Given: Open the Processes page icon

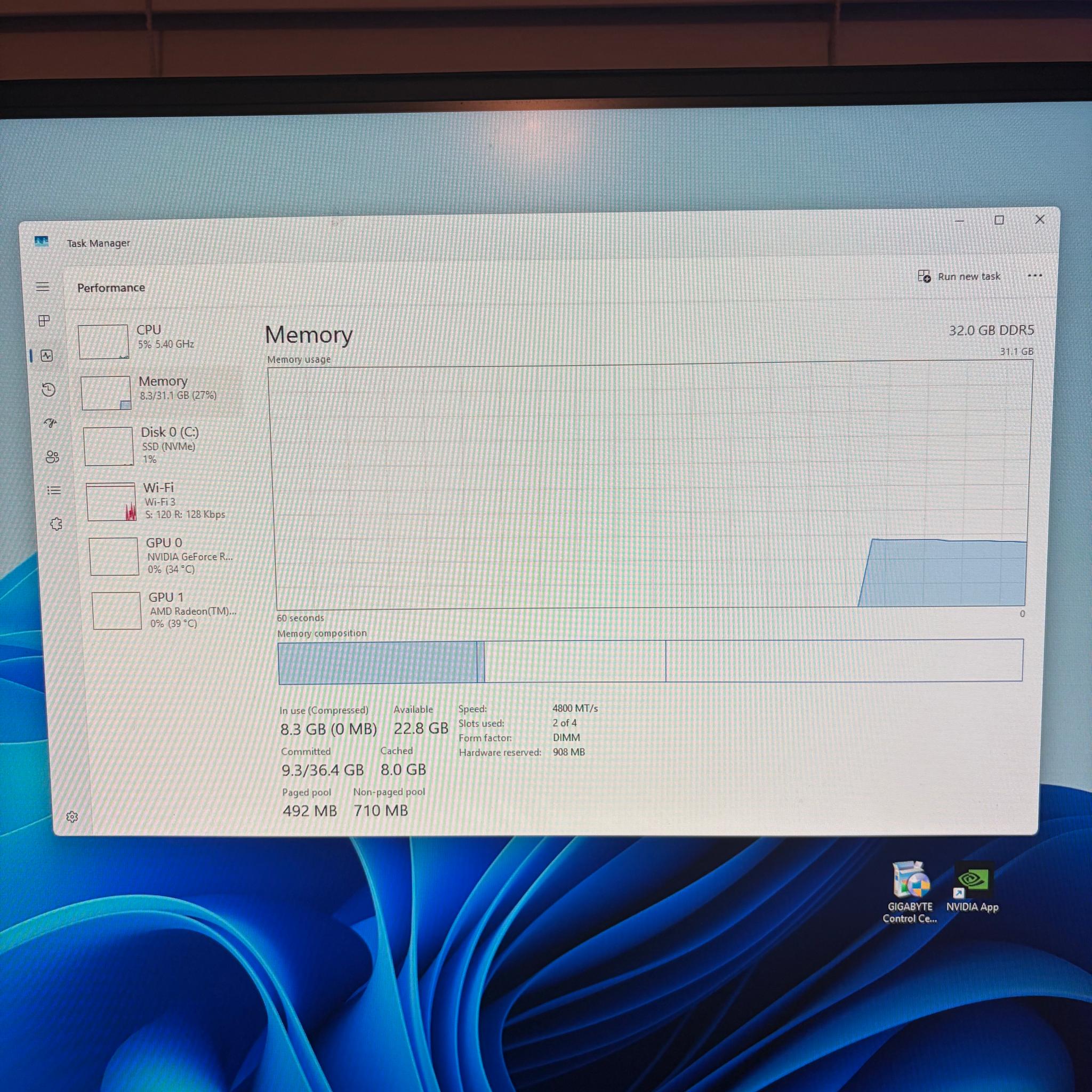Looking at the screenshot, I should [x=44, y=321].
